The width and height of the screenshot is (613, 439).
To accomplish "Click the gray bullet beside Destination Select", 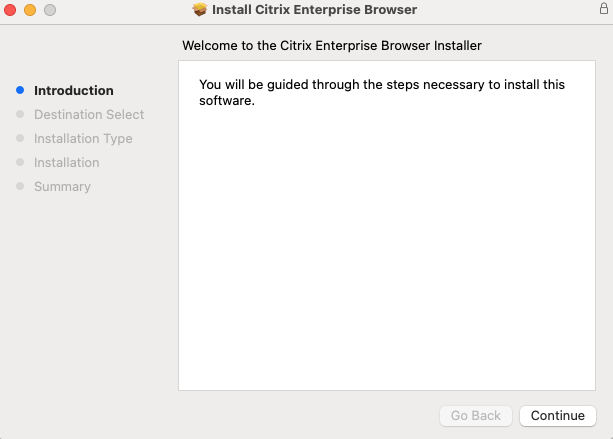I will [x=20, y=114].
